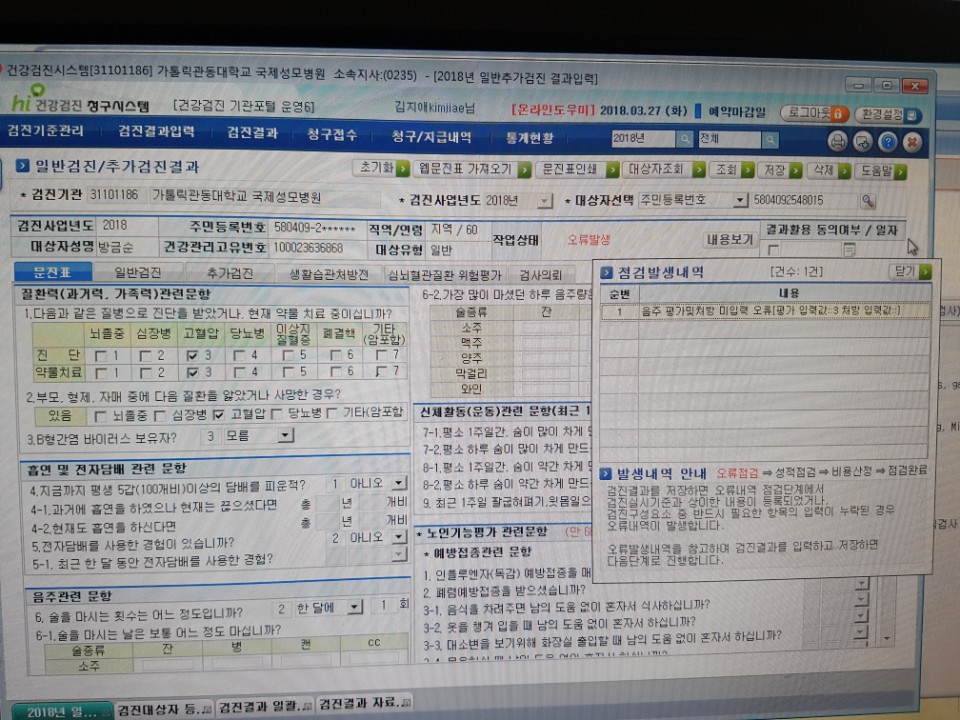Open the help question mark icon
The image size is (960, 720).
(887, 143)
